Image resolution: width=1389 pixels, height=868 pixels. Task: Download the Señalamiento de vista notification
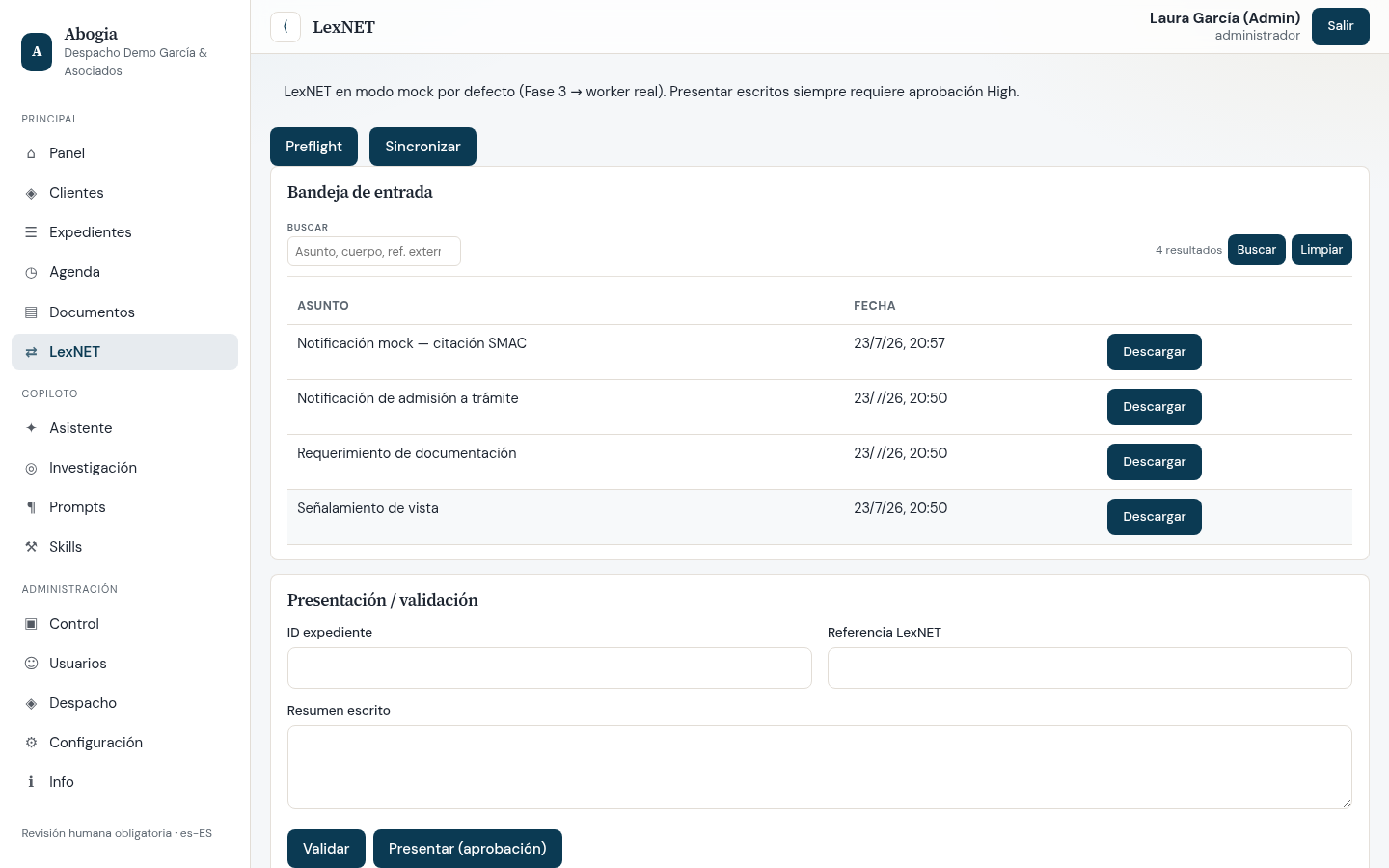(1155, 517)
